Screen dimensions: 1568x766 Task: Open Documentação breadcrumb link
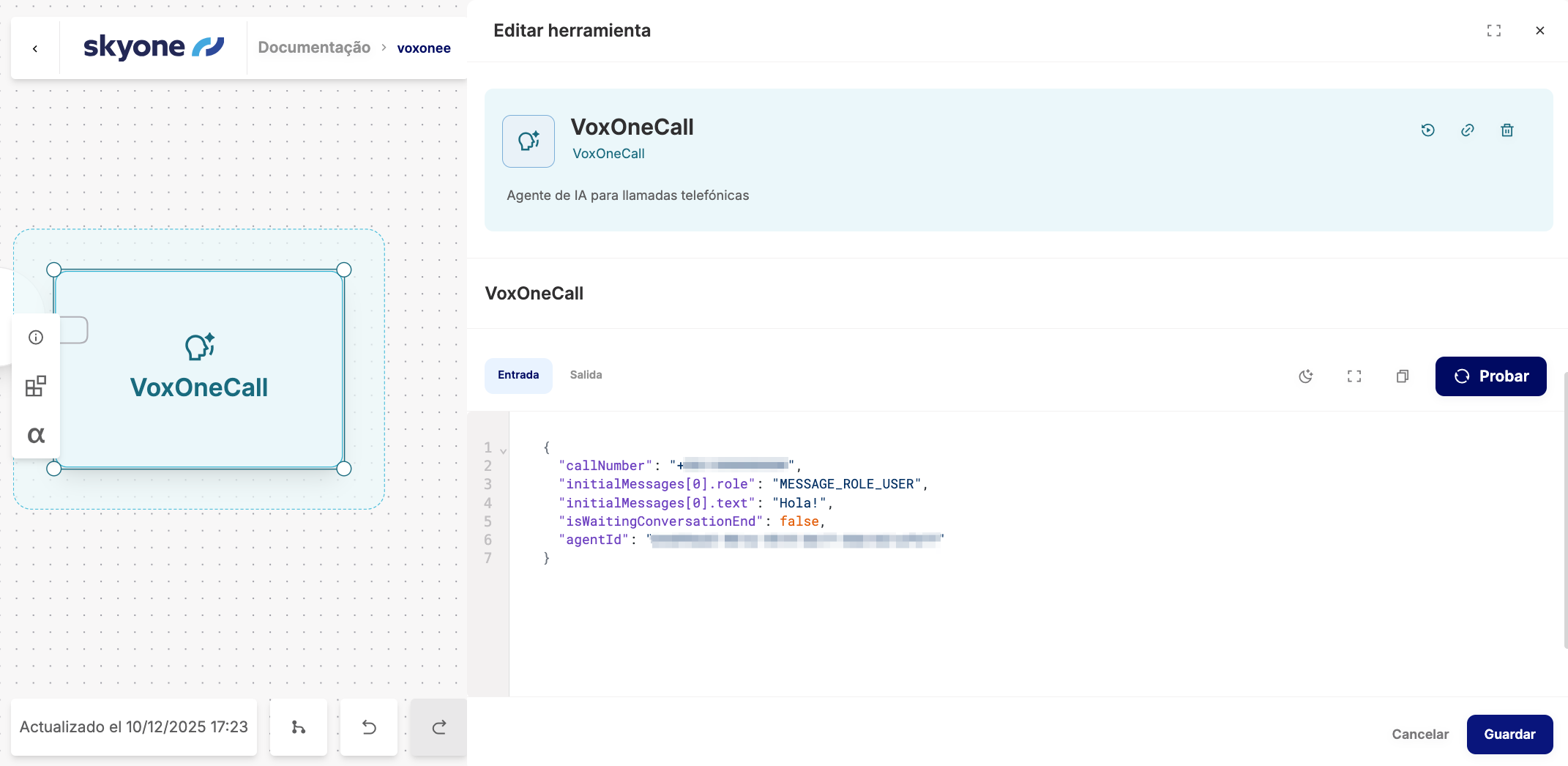[x=314, y=48]
